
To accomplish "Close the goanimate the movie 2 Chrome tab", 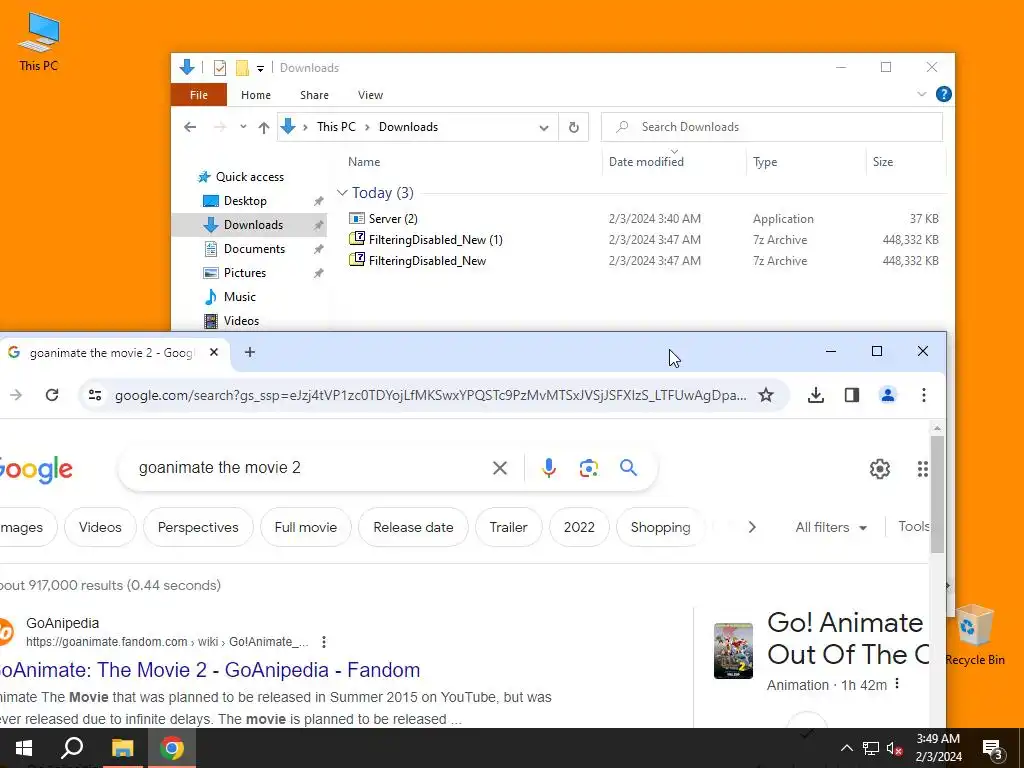I will coord(214,353).
